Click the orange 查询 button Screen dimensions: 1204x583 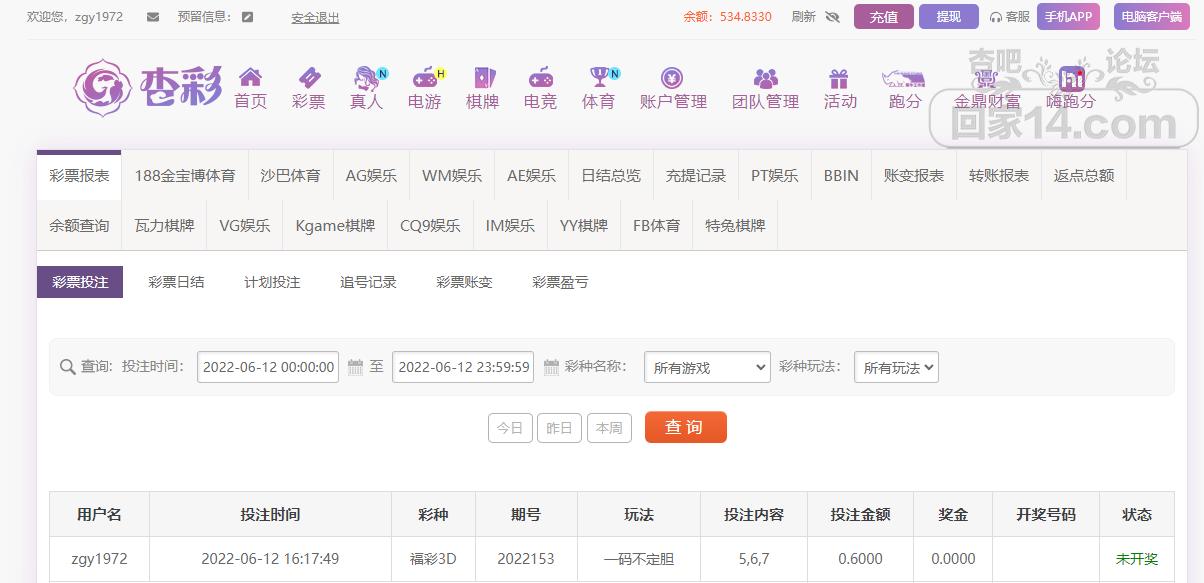(x=685, y=427)
